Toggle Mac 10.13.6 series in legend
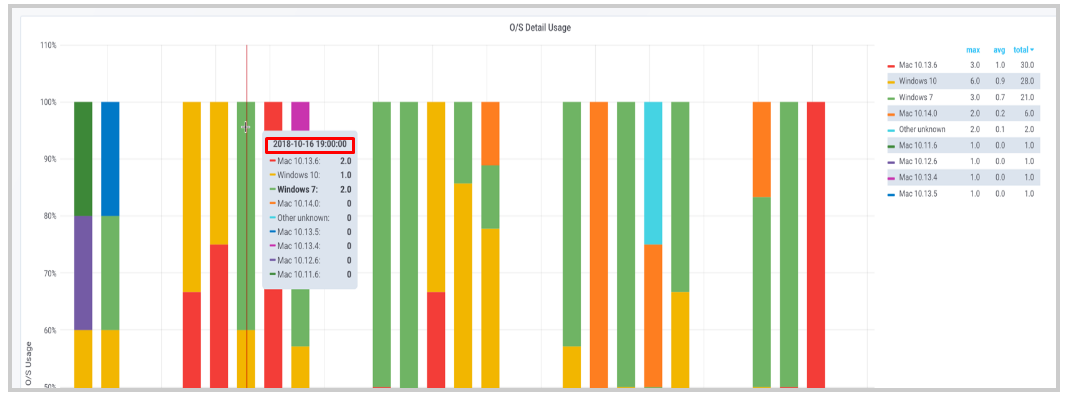 (921, 65)
